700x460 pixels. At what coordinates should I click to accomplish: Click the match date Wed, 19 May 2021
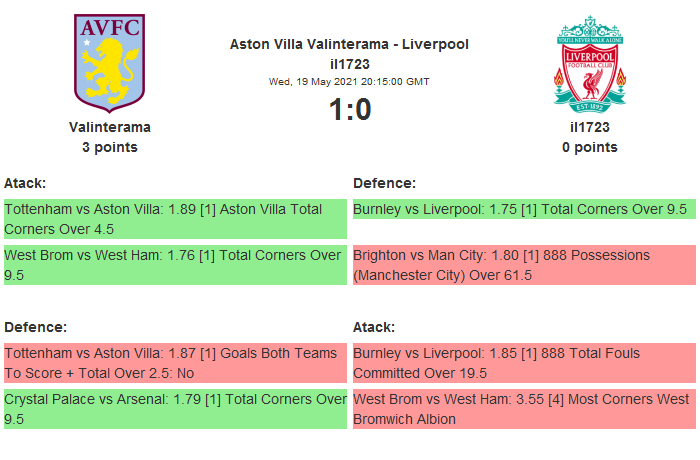coord(349,81)
